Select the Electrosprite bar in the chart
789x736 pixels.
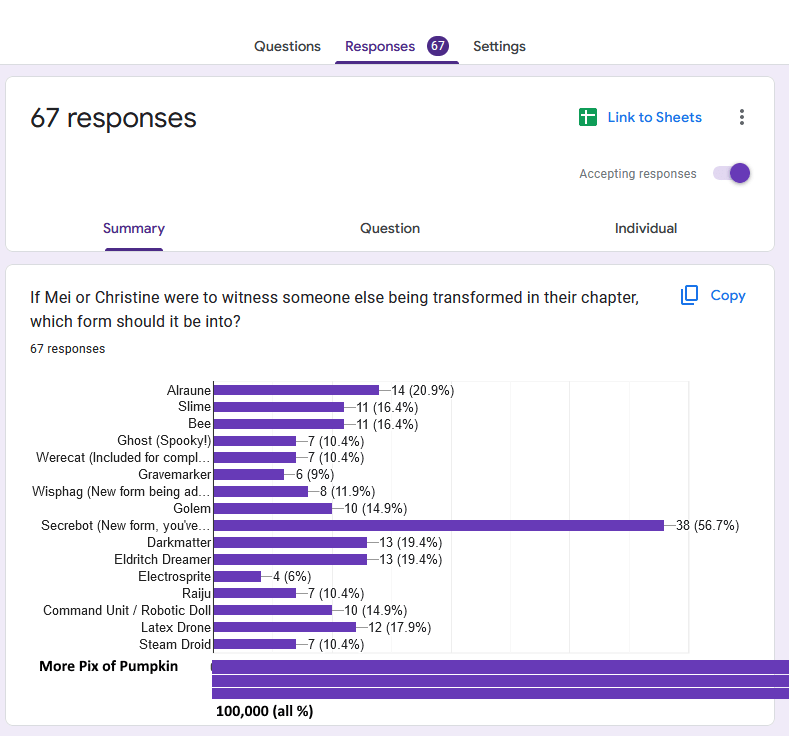(238, 576)
